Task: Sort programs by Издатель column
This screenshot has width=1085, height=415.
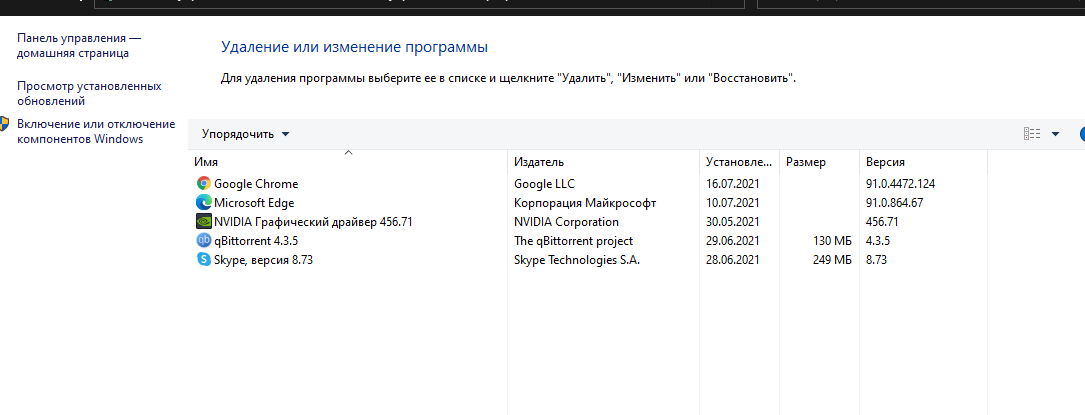Action: tap(604, 163)
